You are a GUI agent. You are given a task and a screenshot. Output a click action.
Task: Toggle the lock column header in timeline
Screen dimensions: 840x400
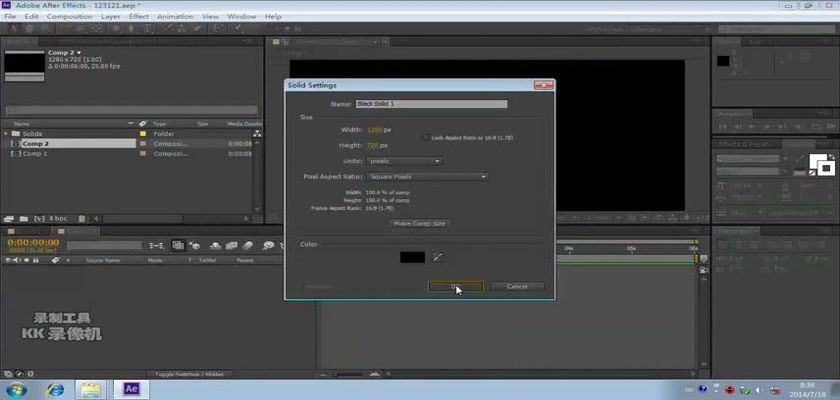(x=36, y=260)
